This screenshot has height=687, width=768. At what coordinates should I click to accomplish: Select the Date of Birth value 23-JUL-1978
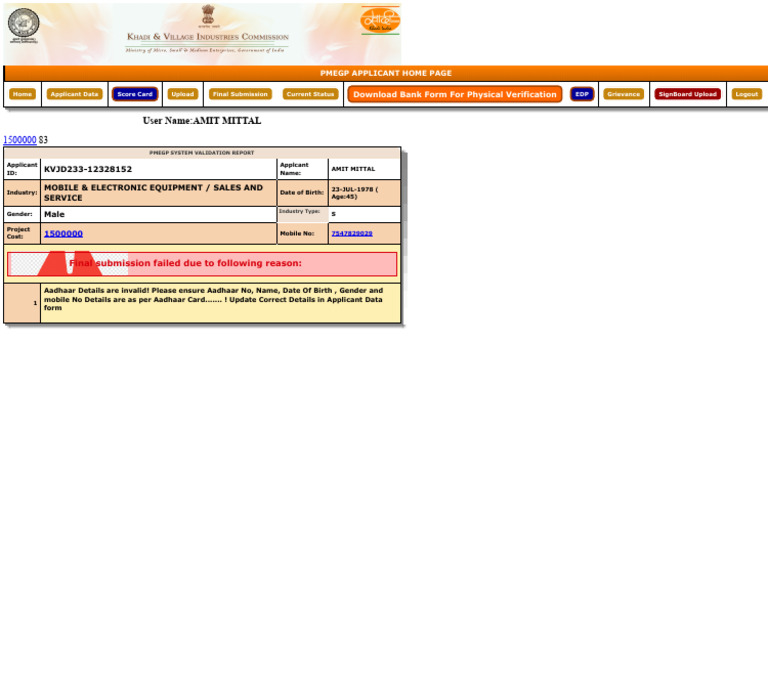point(355,192)
